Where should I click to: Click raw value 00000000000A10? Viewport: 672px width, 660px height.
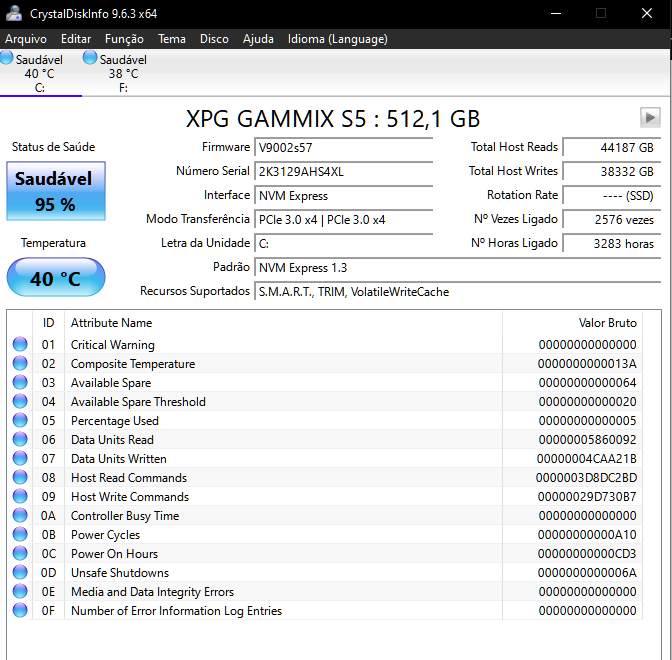[587, 535]
